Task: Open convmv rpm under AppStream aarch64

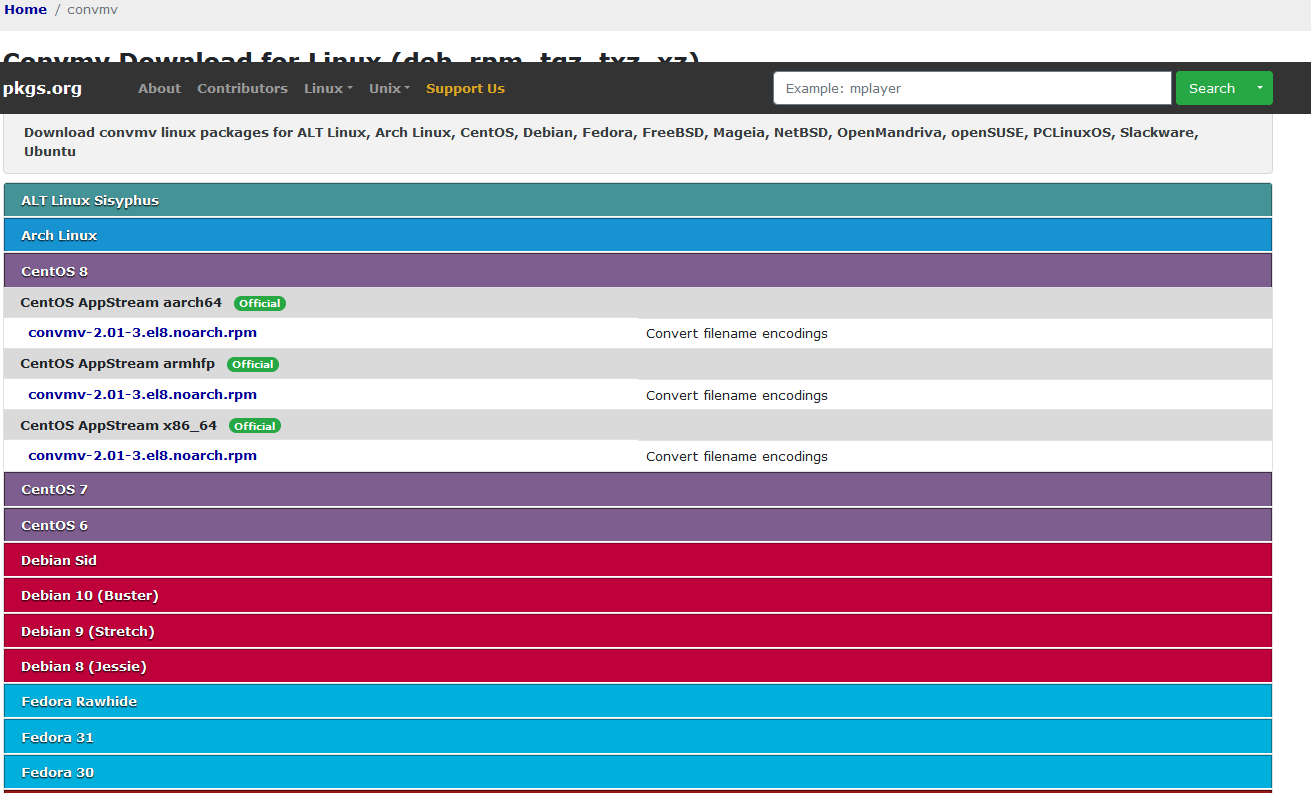Action: [143, 333]
